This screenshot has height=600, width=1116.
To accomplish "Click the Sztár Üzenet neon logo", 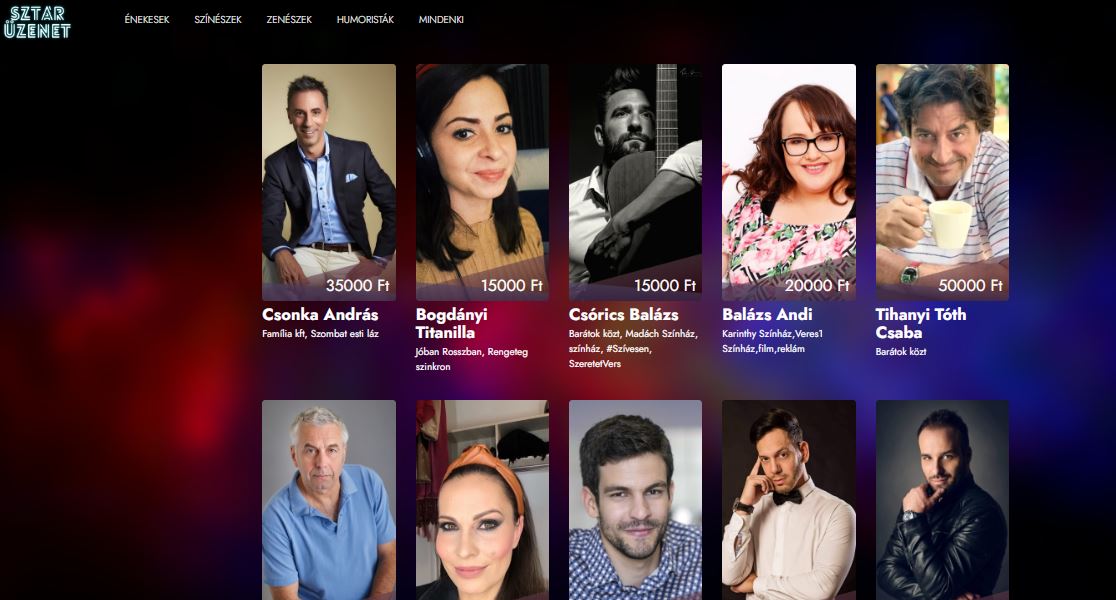I will [37, 21].
